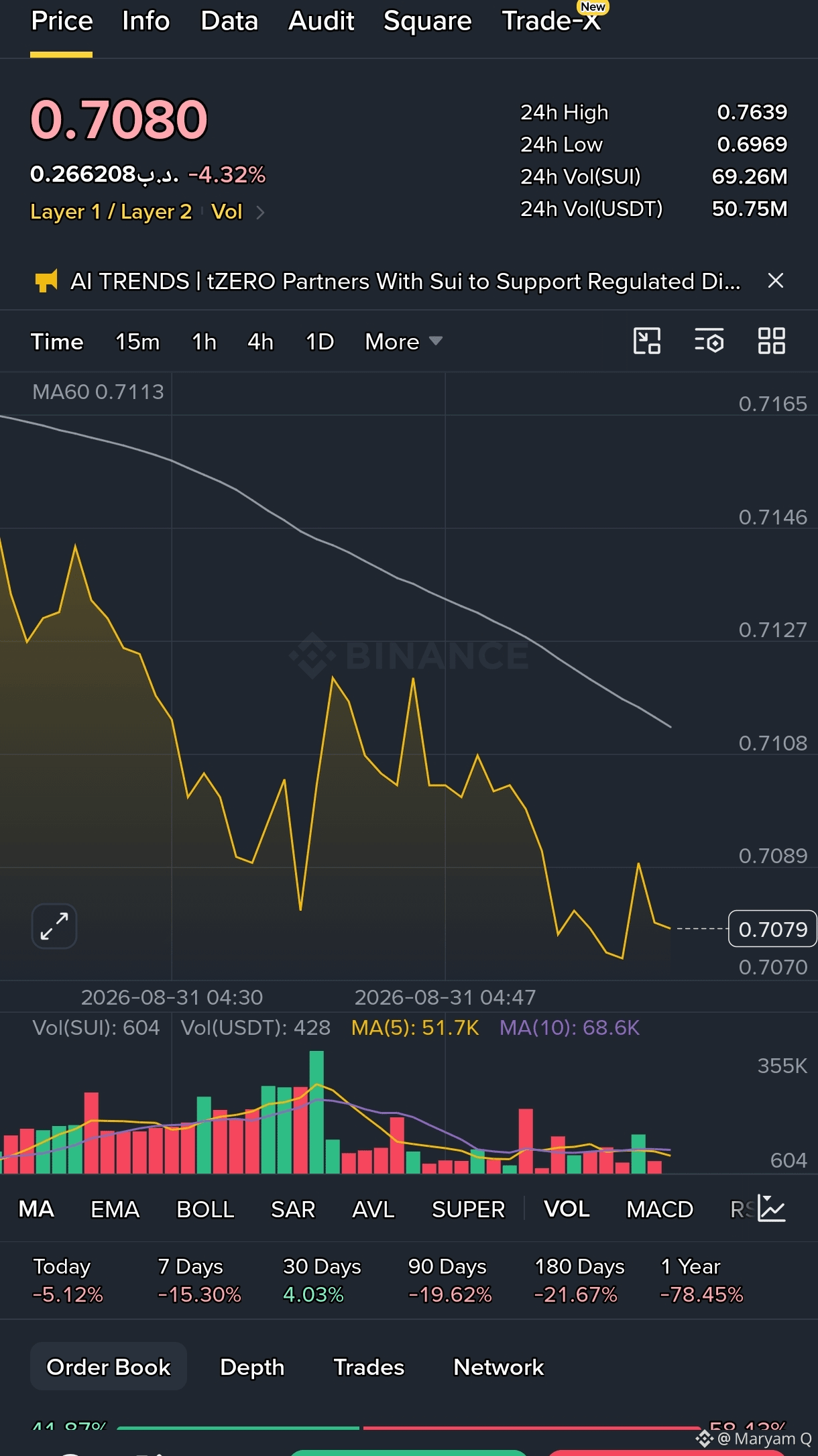Image resolution: width=818 pixels, height=1456 pixels.
Task: Open the Layer 1 / Layer 2 category link
Action: pos(111,212)
